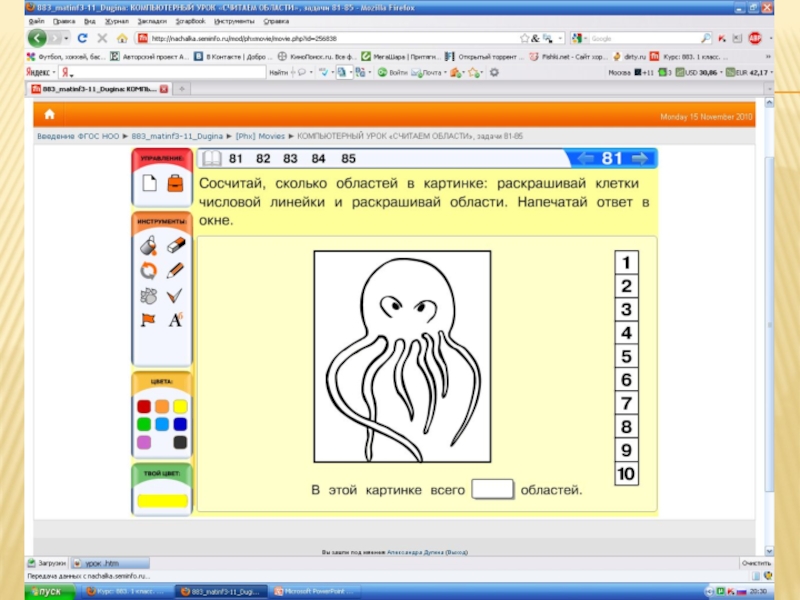Viewport: 800px width, 600px height.
Task: Switch to task 83 tab
Action: point(291,159)
